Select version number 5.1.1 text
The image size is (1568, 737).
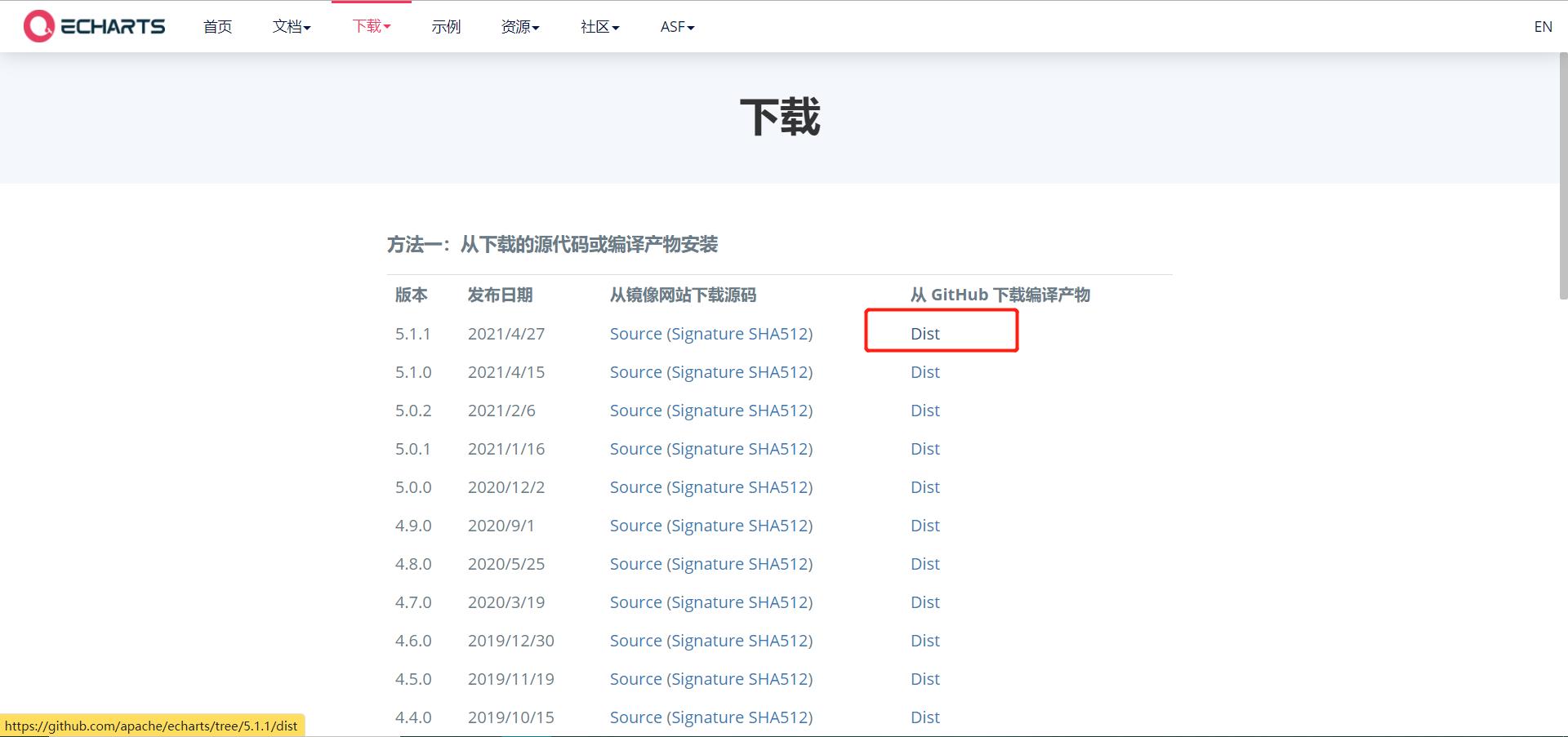click(x=412, y=334)
